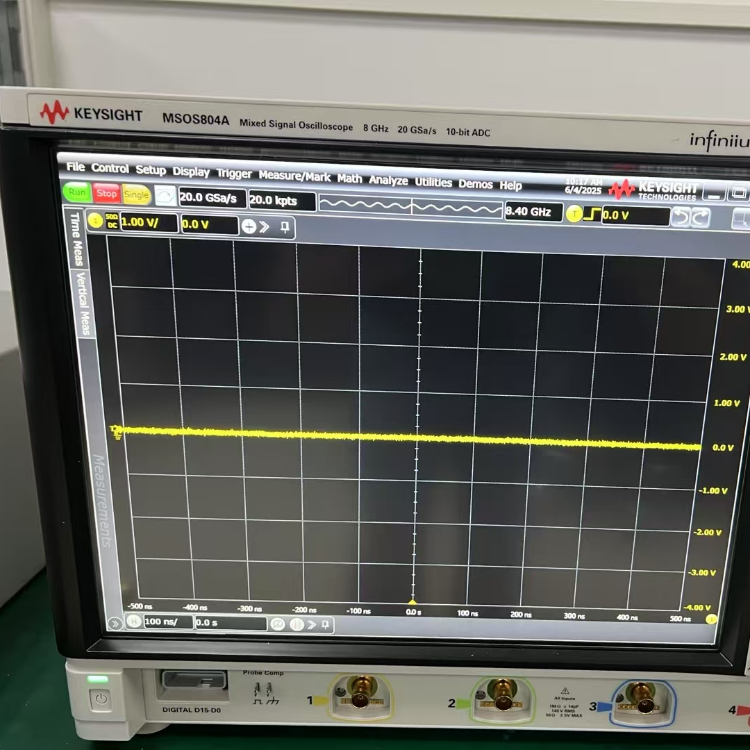Screen dimensions: 750x750
Task: Click the 20.0 kpts memory depth field
Action: pyautogui.click(x=282, y=201)
